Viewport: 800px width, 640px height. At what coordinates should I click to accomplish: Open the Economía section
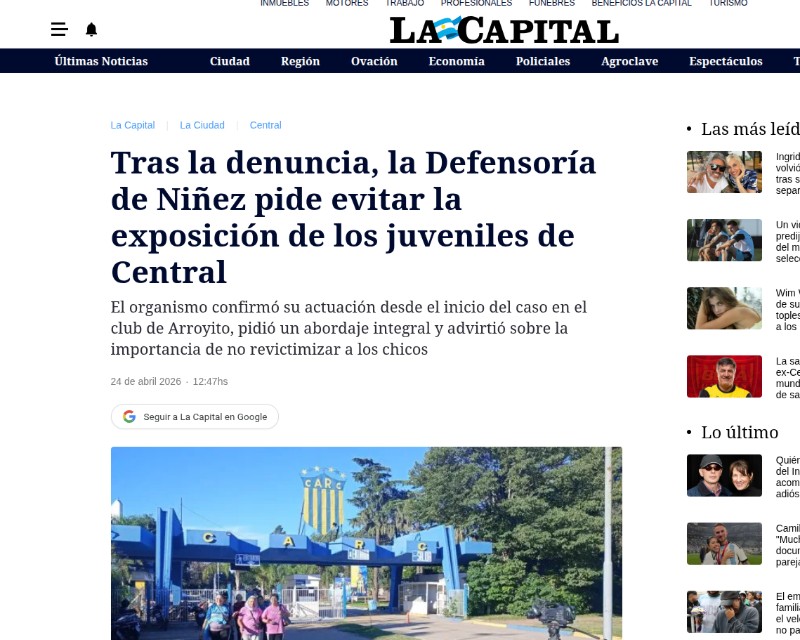(456, 61)
